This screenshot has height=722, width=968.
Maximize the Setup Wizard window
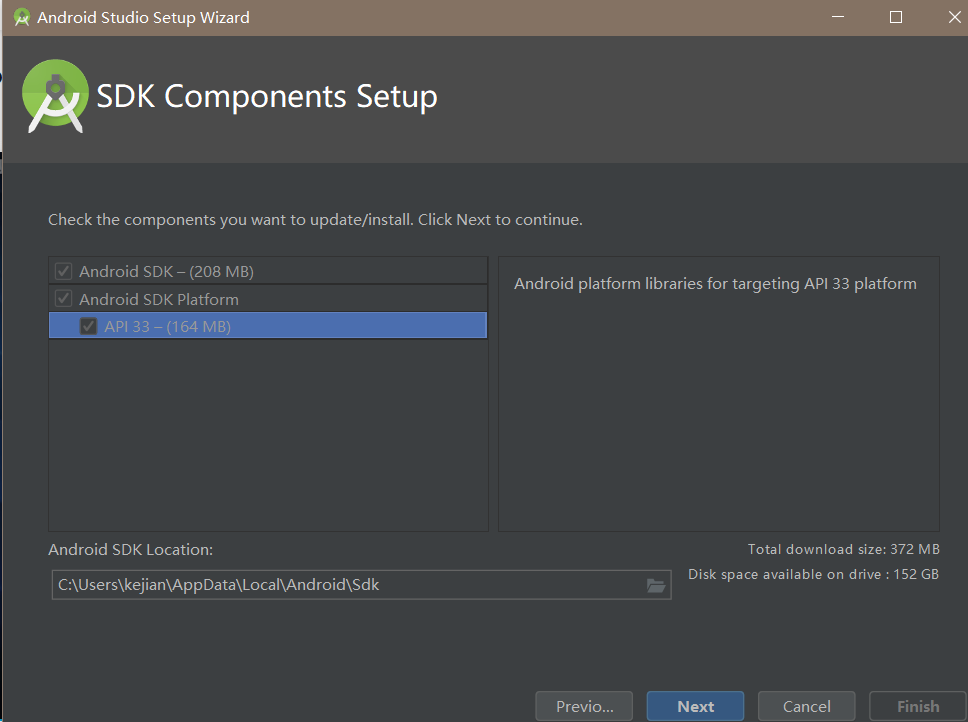tap(896, 17)
